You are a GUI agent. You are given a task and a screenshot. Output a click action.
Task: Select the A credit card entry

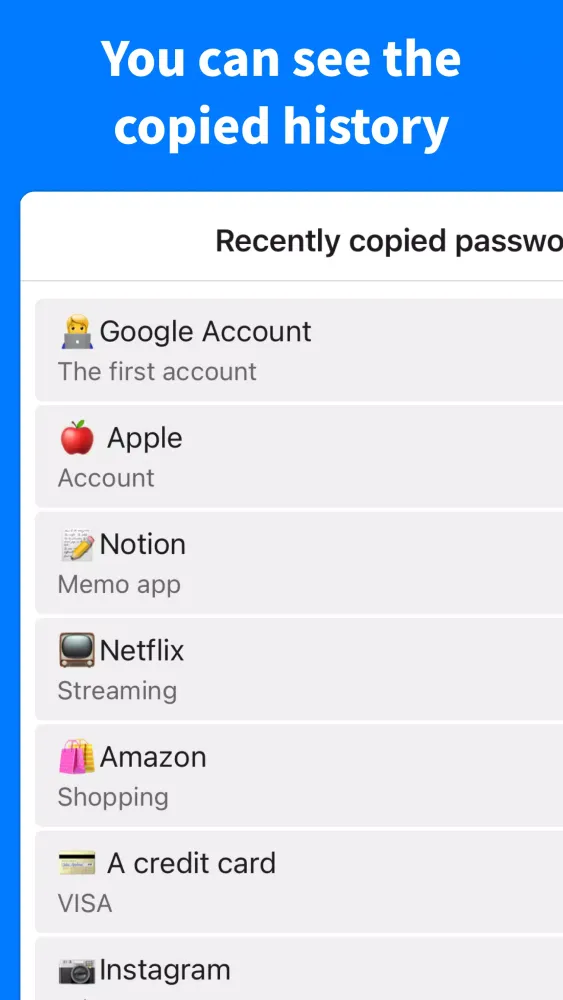(x=299, y=882)
